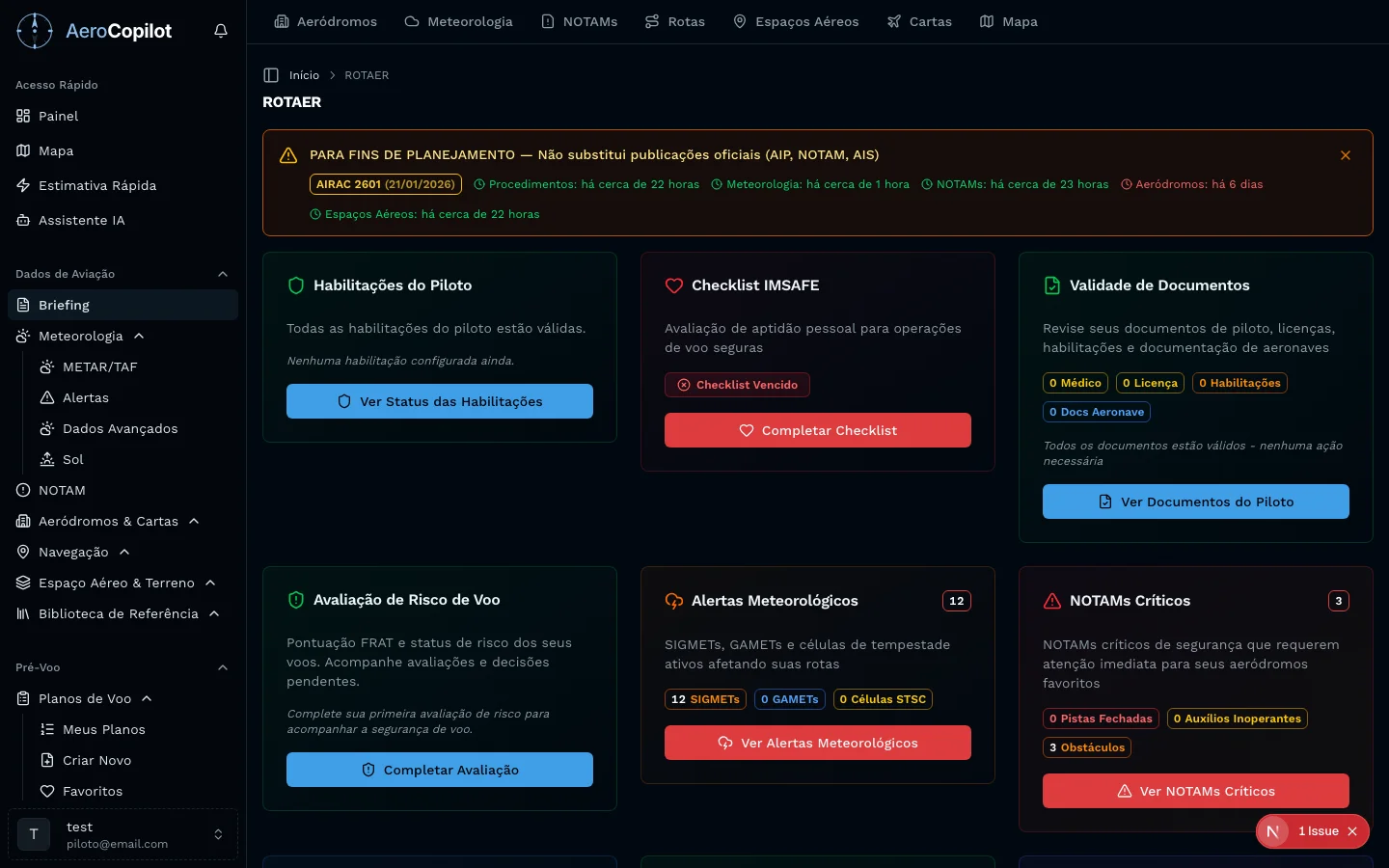
Task: Close the 1 Issue badge
Action: pos(1352,831)
